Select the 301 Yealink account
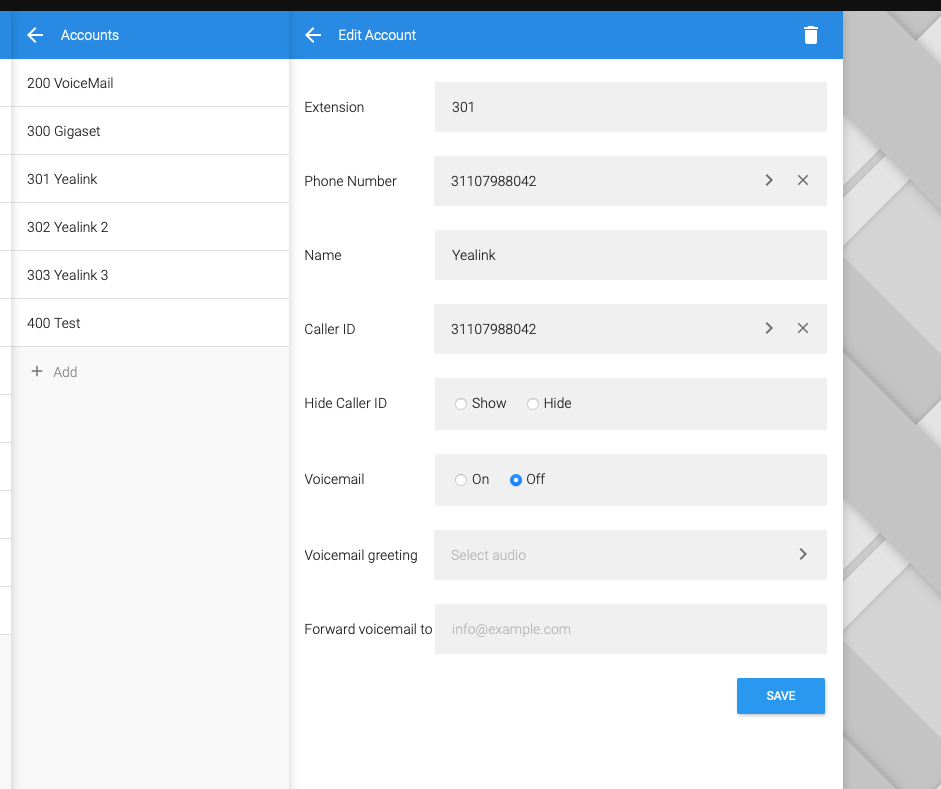 pyautogui.click(x=150, y=179)
